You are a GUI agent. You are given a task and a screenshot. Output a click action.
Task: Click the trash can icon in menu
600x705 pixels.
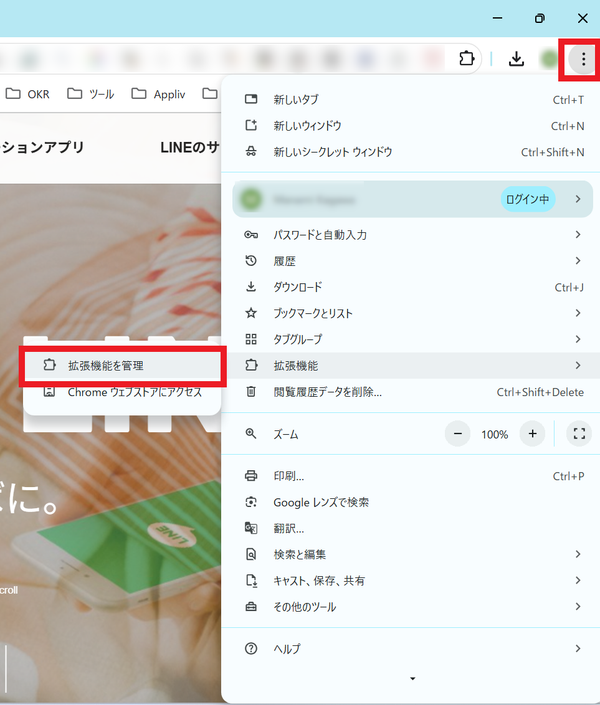[251, 392]
